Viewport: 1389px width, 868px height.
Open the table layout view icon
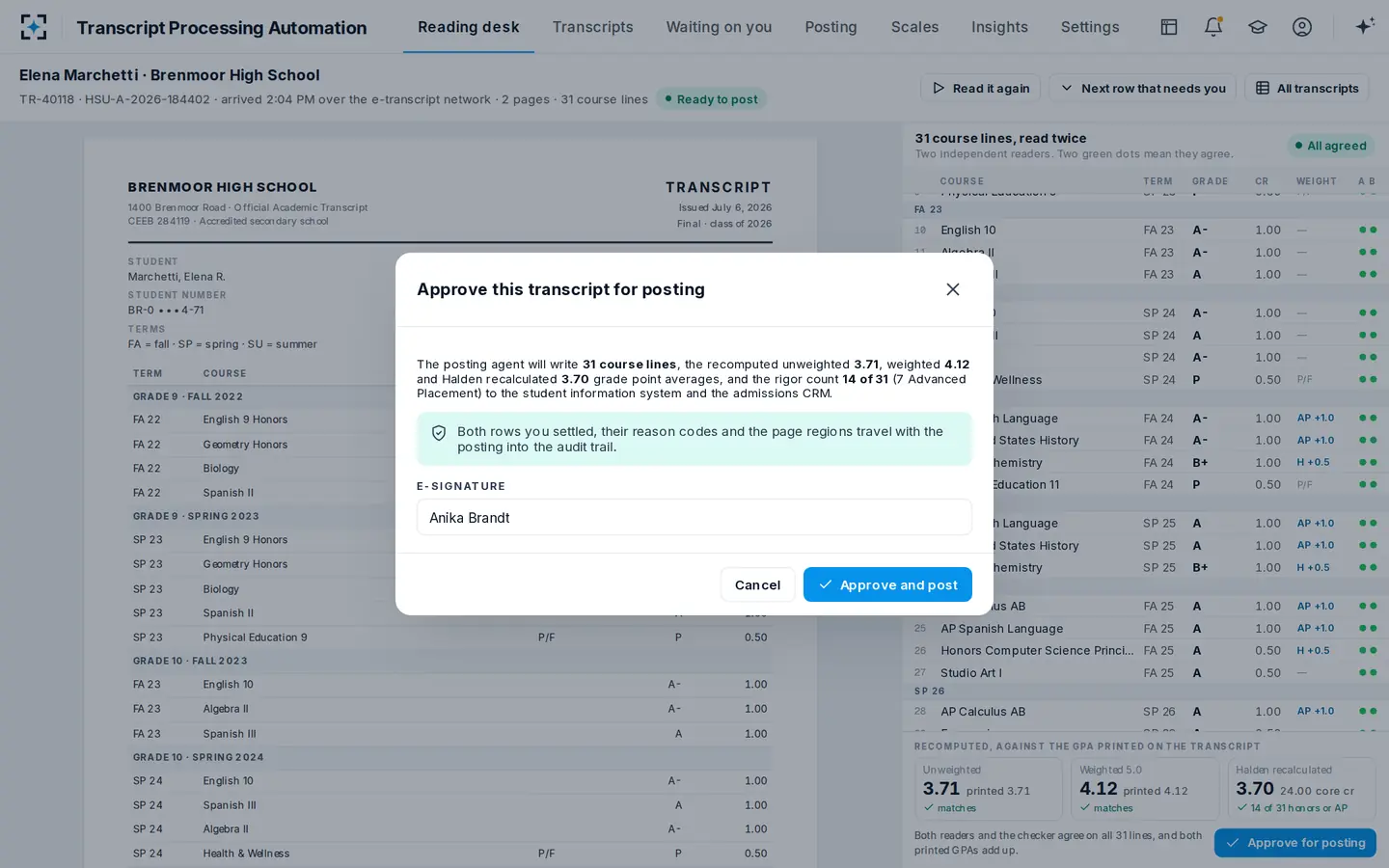click(1169, 27)
